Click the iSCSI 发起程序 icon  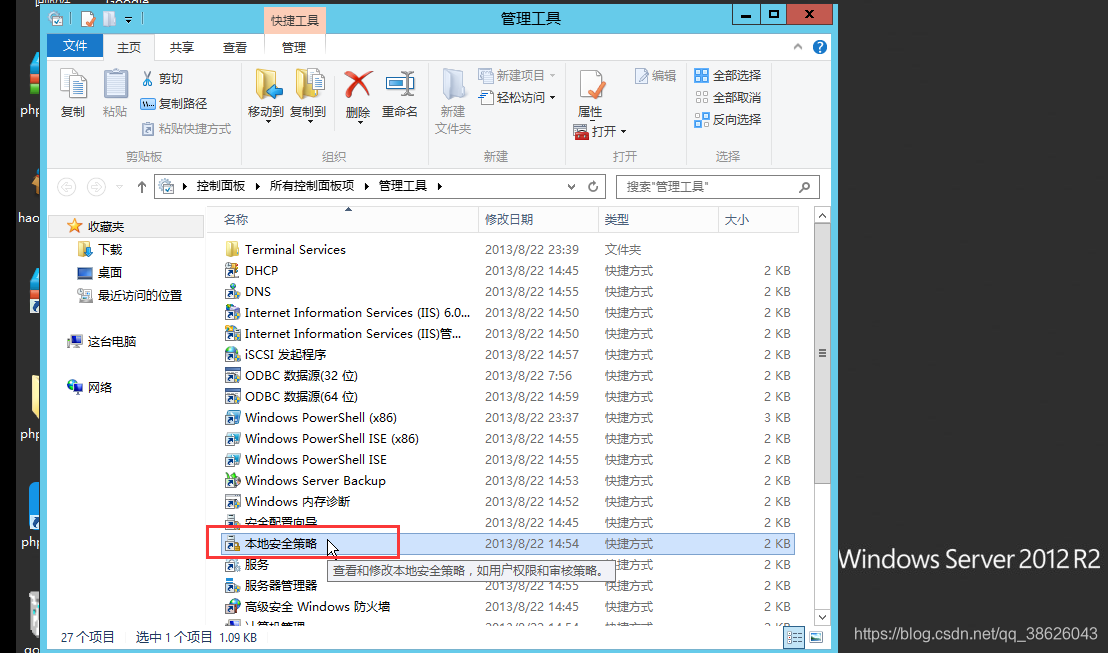point(232,355)
